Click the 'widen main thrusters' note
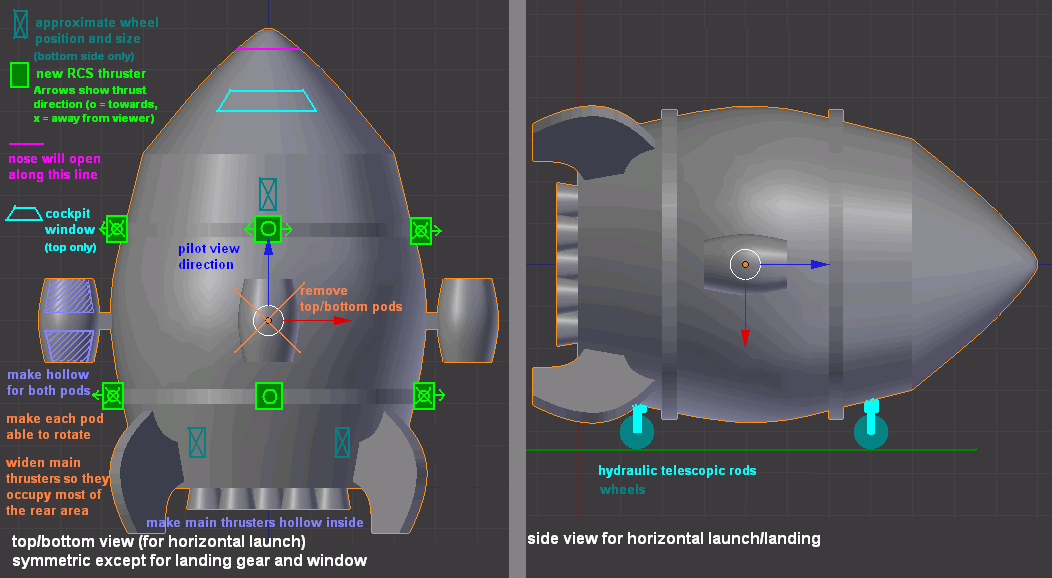Screen dimensions: 1052x578 (x=58, y=487)
